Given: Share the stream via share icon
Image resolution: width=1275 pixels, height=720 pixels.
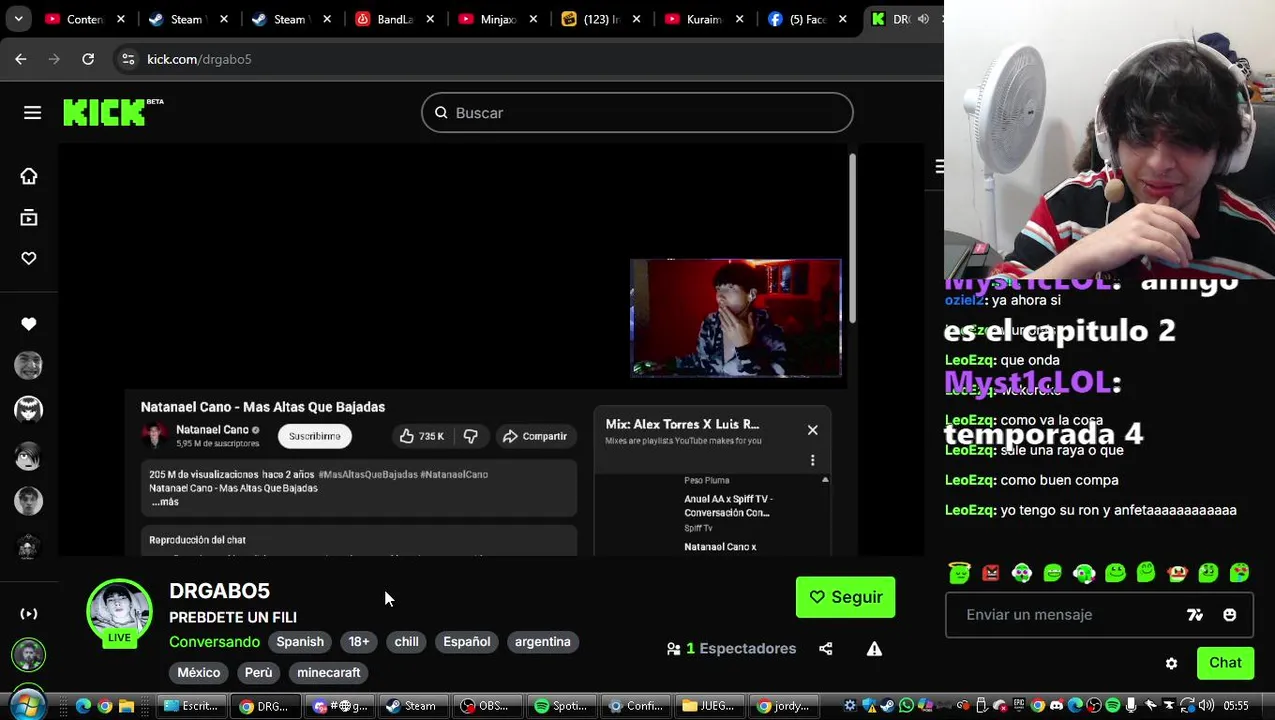Looking at the screenshot, I should (826, 649).
